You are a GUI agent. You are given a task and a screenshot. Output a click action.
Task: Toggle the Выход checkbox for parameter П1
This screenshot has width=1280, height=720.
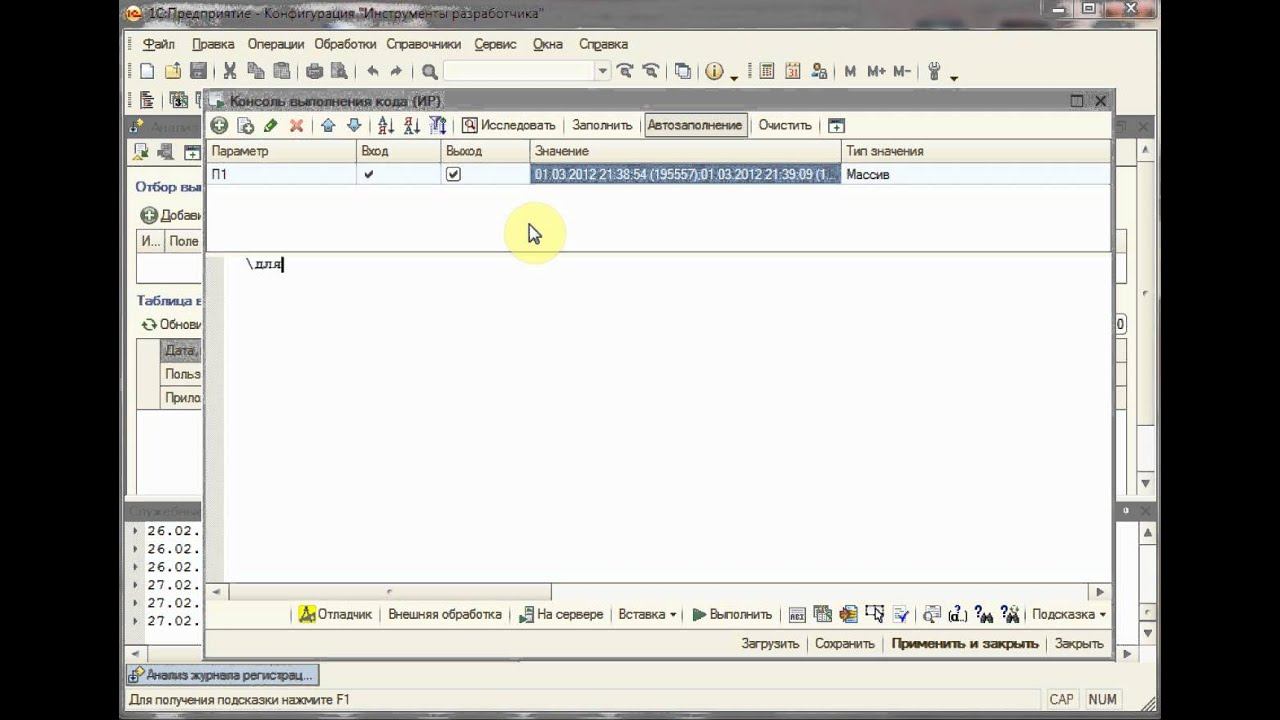pyautogui.click(x=453, y=174)
